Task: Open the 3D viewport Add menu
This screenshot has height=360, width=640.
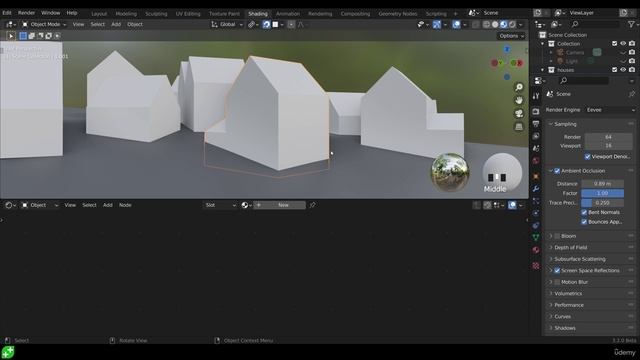Action: [116, 24]
